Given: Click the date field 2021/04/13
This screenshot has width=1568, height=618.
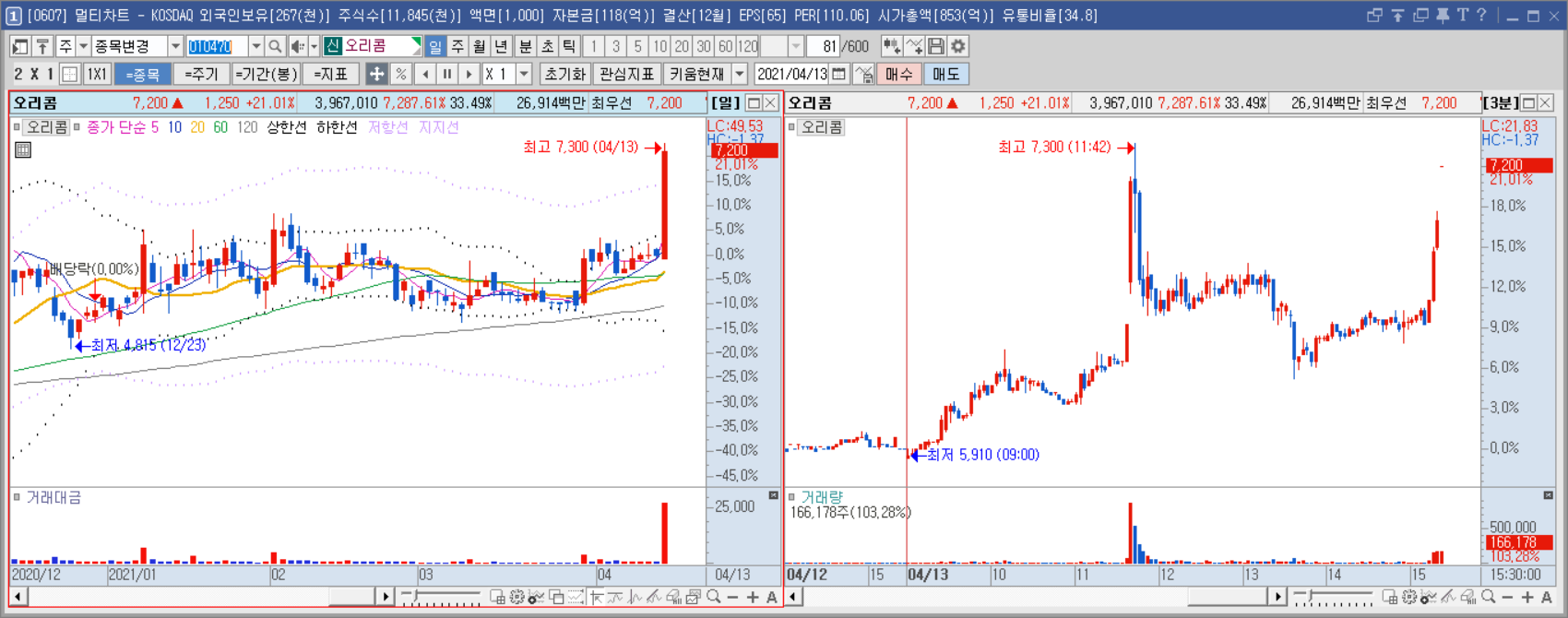Looking at the screenshot, I should pyautogui.click(x=792, y=74).
